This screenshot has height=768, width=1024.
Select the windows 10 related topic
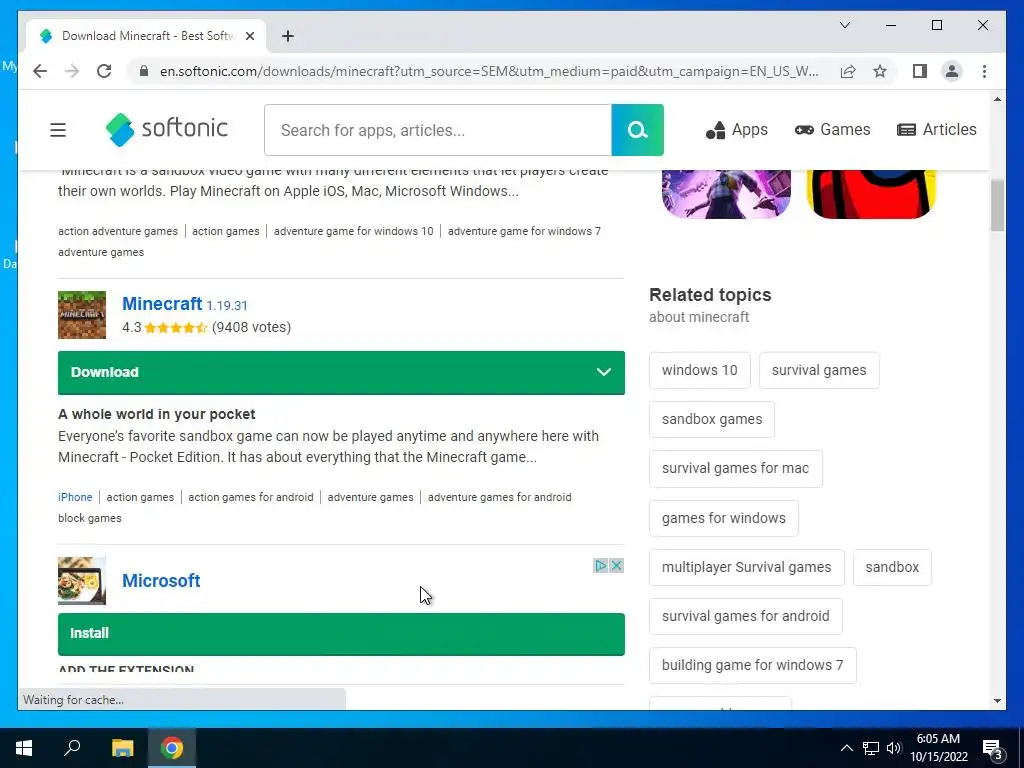(x=699, y=370)
